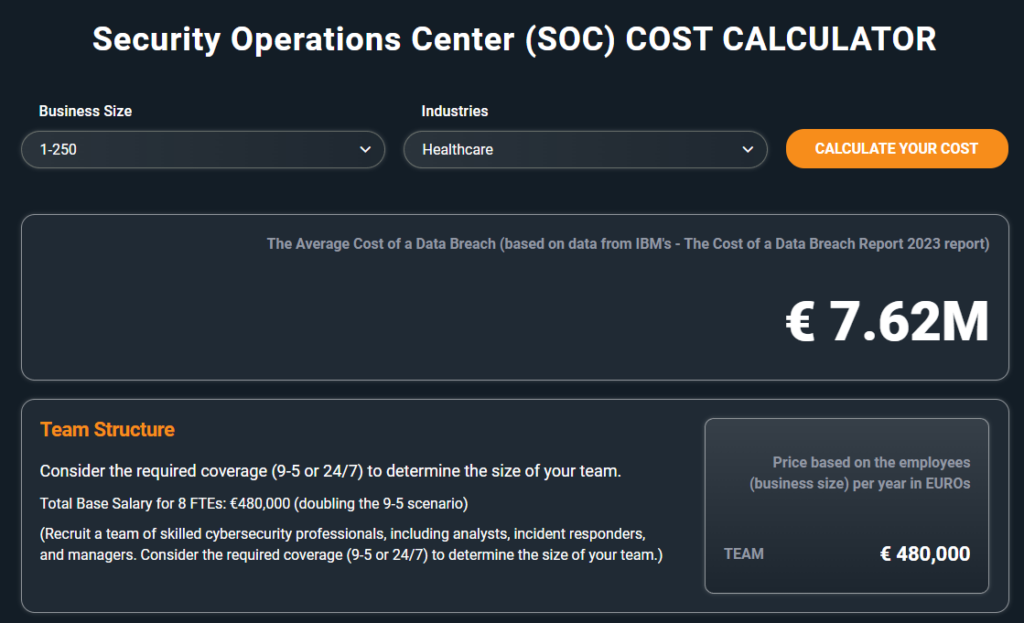Click the chevron arrow beside 1-250

(365, 150)
